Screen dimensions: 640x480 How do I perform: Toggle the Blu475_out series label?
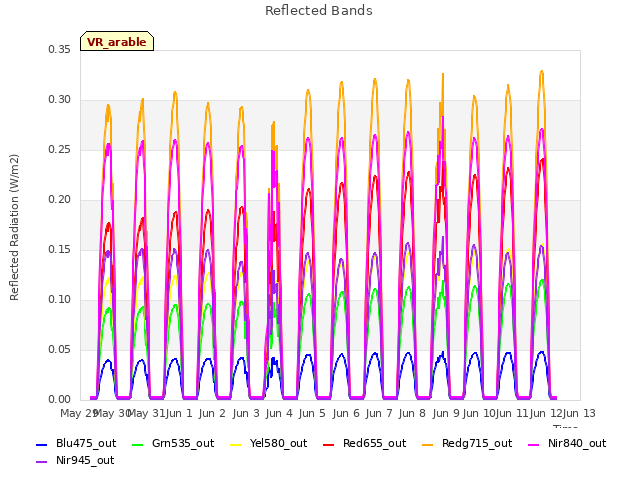click(86, 443)
